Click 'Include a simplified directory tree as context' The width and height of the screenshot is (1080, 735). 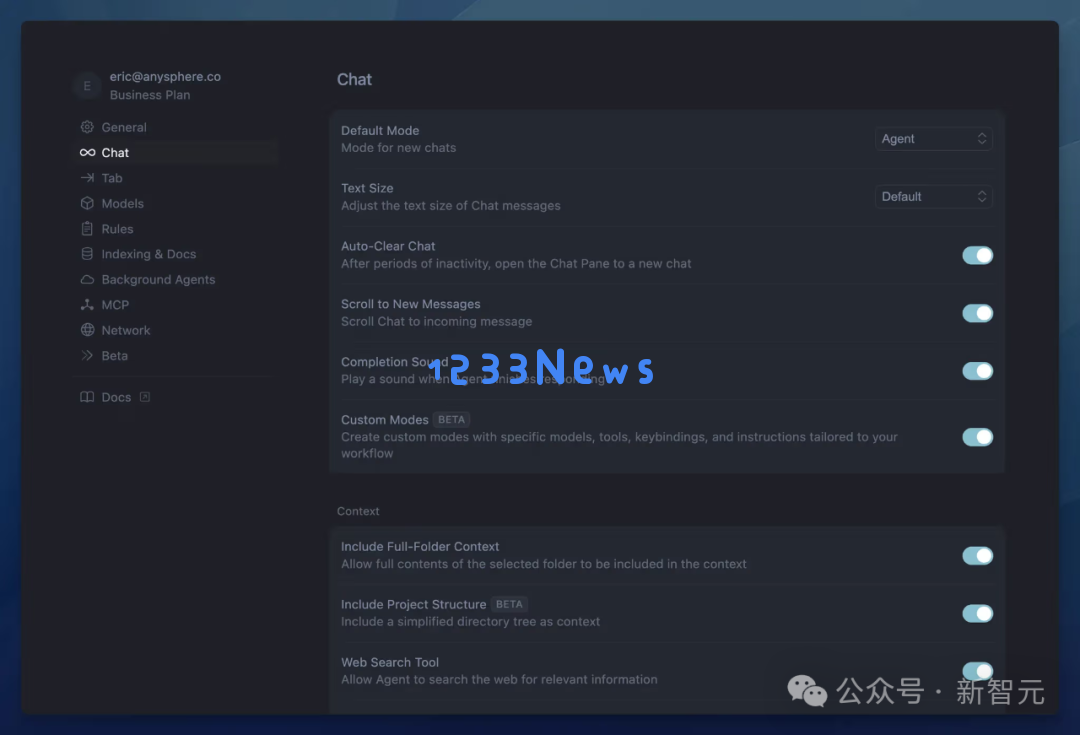point(470,621)
